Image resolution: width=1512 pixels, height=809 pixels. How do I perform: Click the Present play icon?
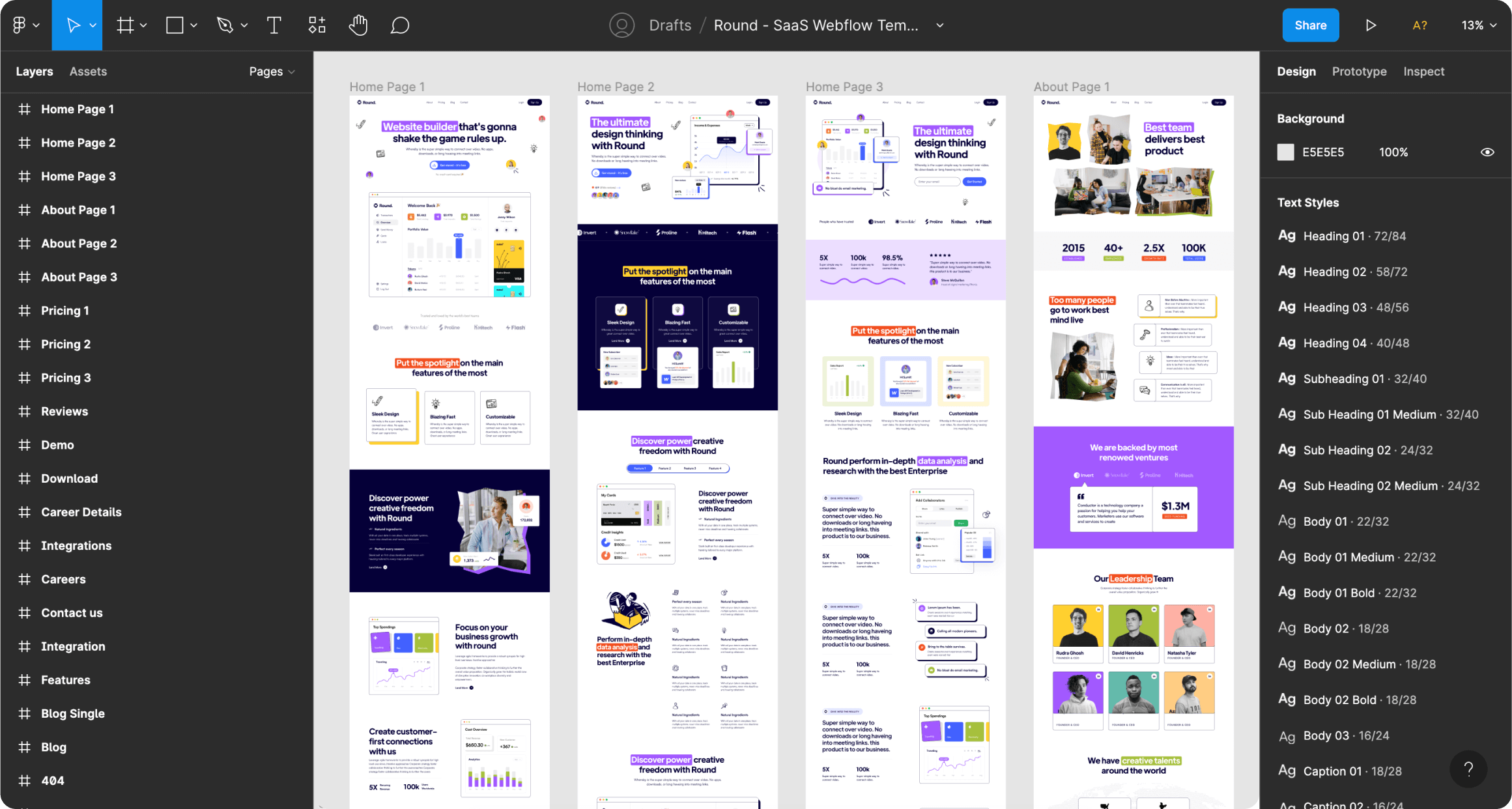[1371, 25]
